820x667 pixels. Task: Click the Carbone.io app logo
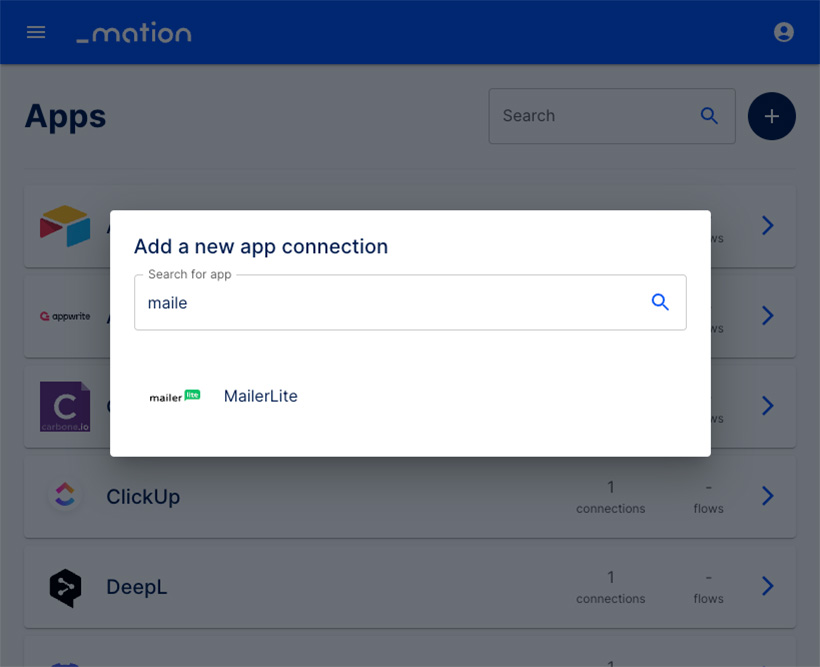pos(65,406)
